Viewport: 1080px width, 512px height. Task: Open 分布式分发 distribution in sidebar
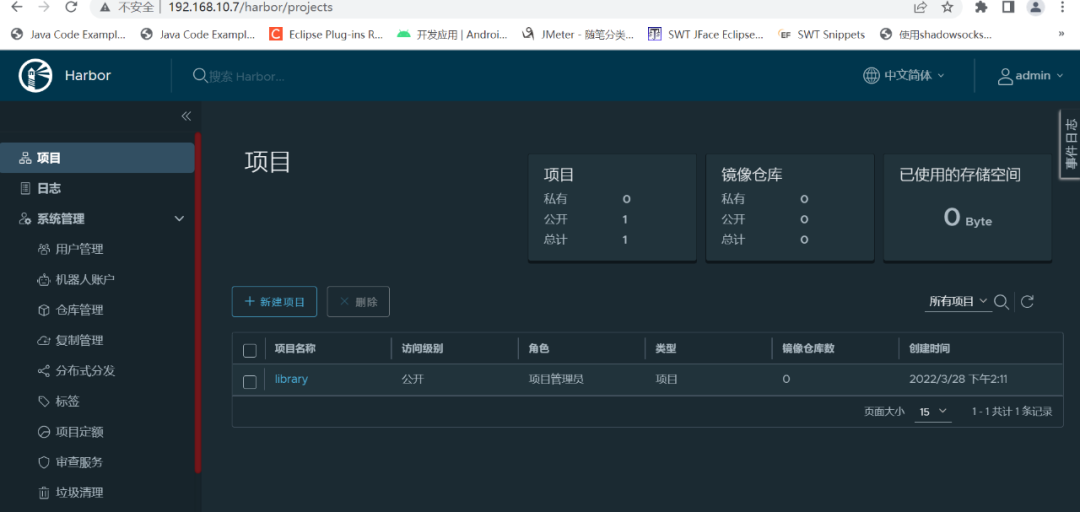coord(85,371)
